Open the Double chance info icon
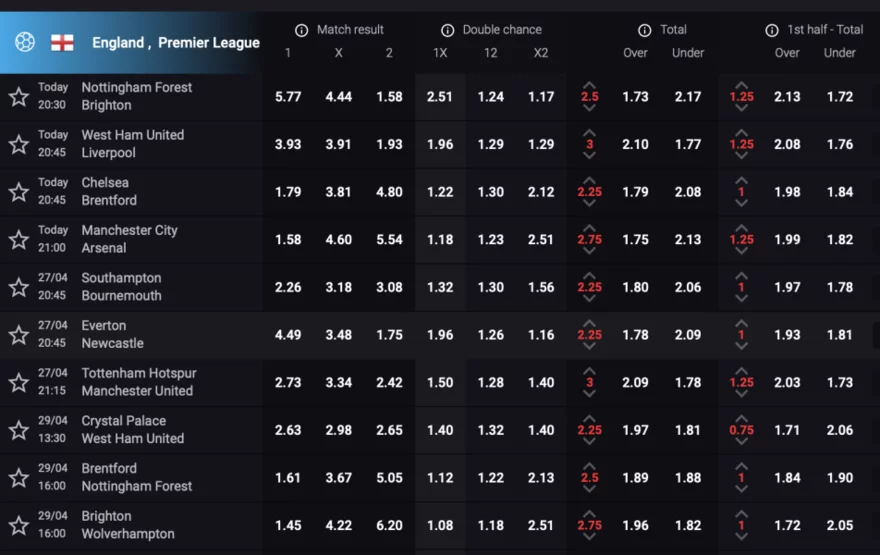Image resolution: width=880 pixels, height=555 pixels. (448, 30)
